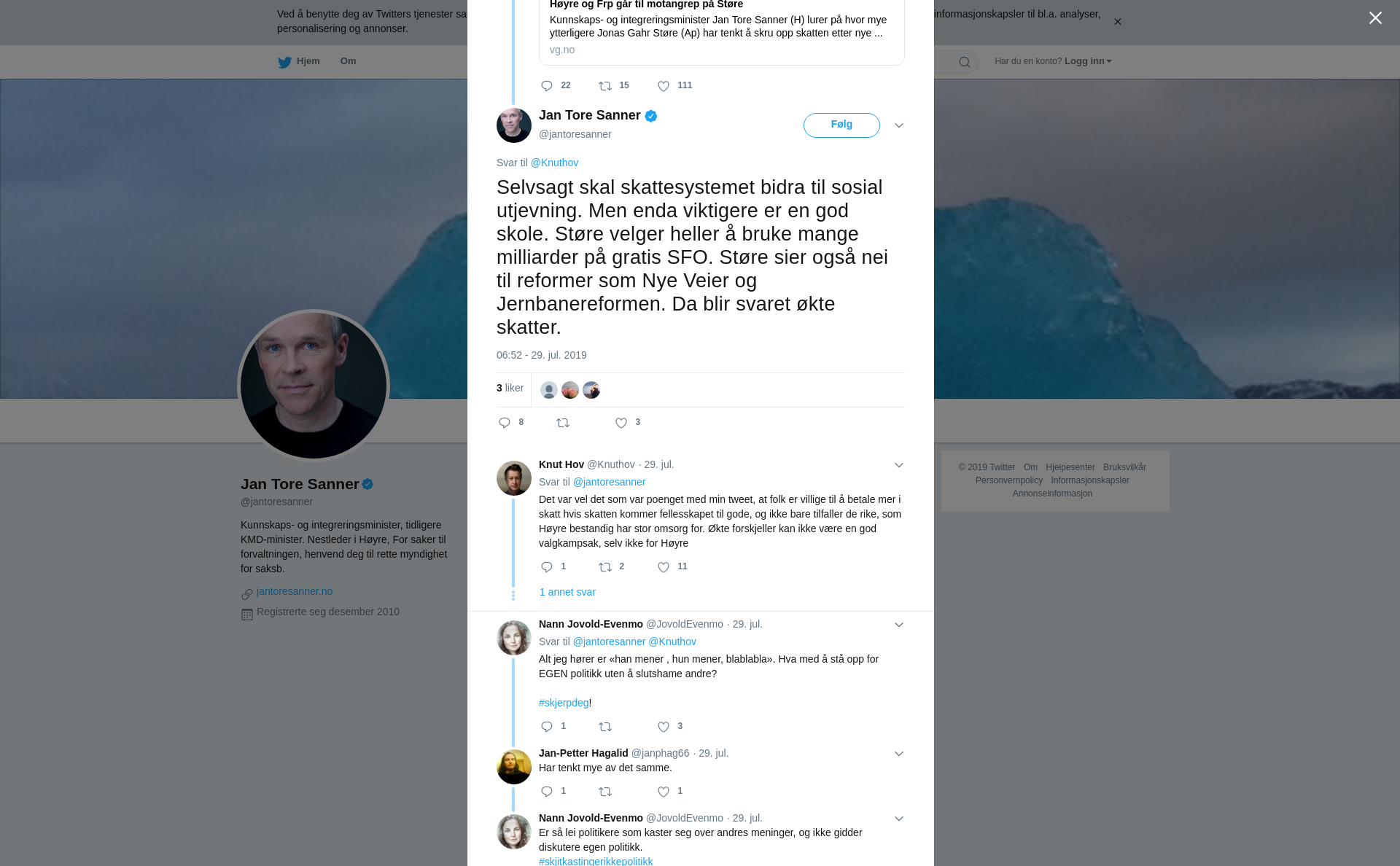The width and height of the screenshot is (1400, 866).
Task: Retweet the main tweet about skattesystemet
Action: coord(563,423)
